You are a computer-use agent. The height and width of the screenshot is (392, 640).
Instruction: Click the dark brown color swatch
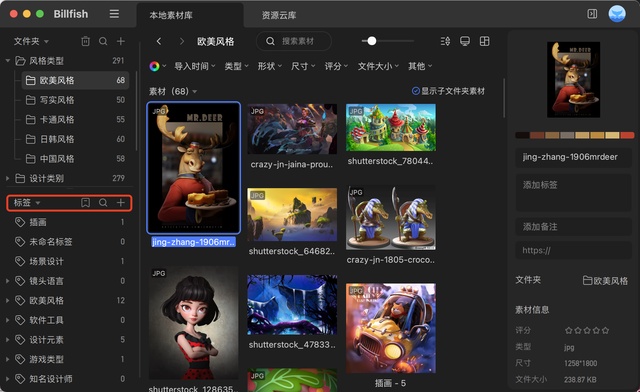tap(522, 135)
